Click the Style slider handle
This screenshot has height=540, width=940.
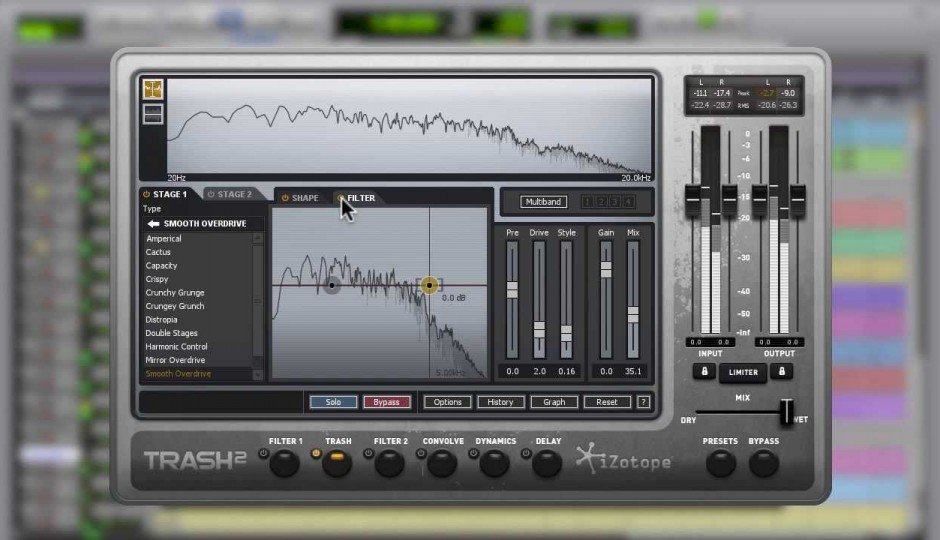click(x=567, y=334)
